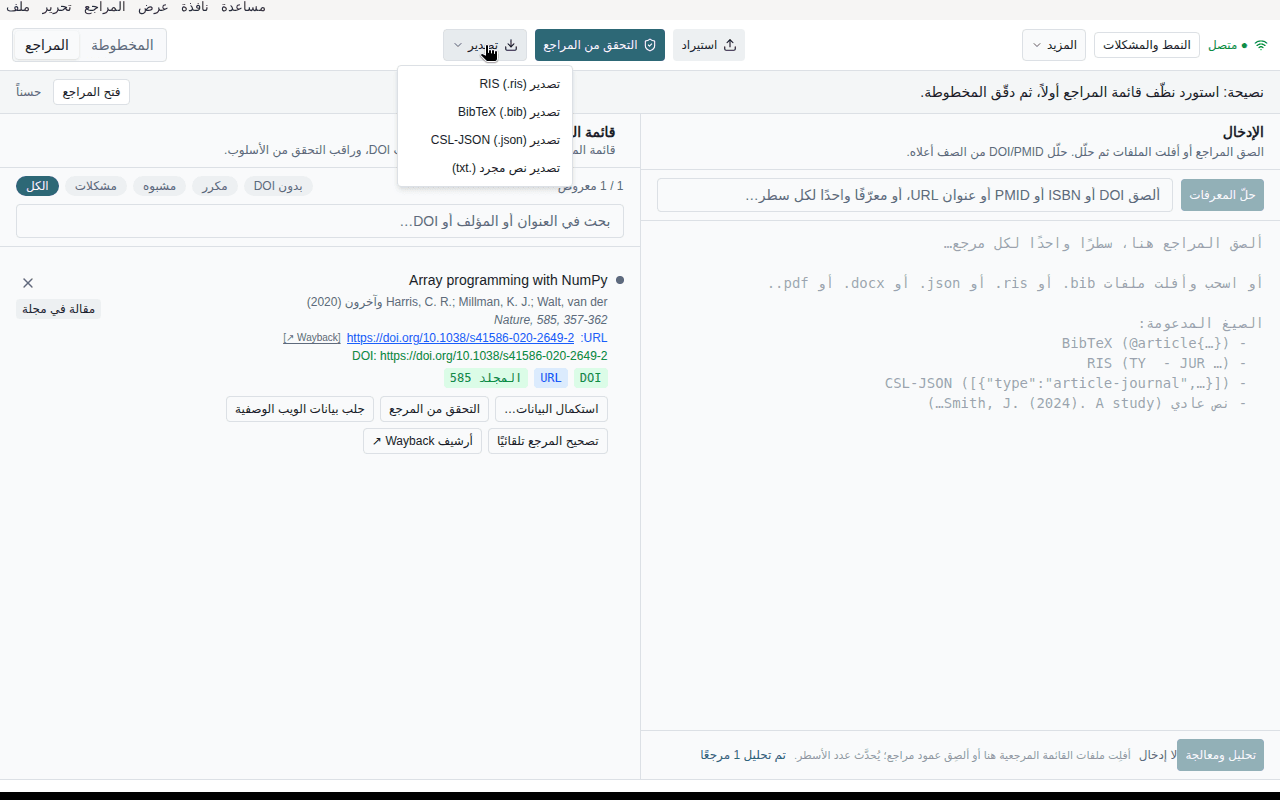Click فتح المراجع button in tip bar
The height and width of the screenshot is (800, 1280).
pos(91,92)
